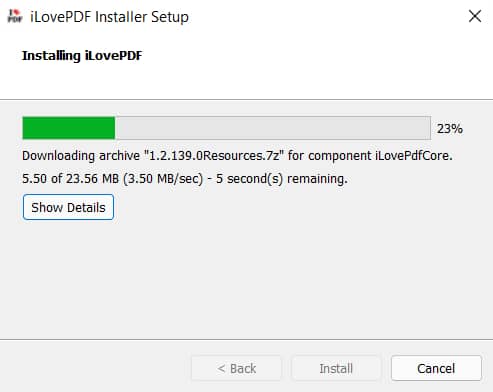
Task: Click the '5.50 of 23.56 MB' size text
Action: (x=70, y=179)
